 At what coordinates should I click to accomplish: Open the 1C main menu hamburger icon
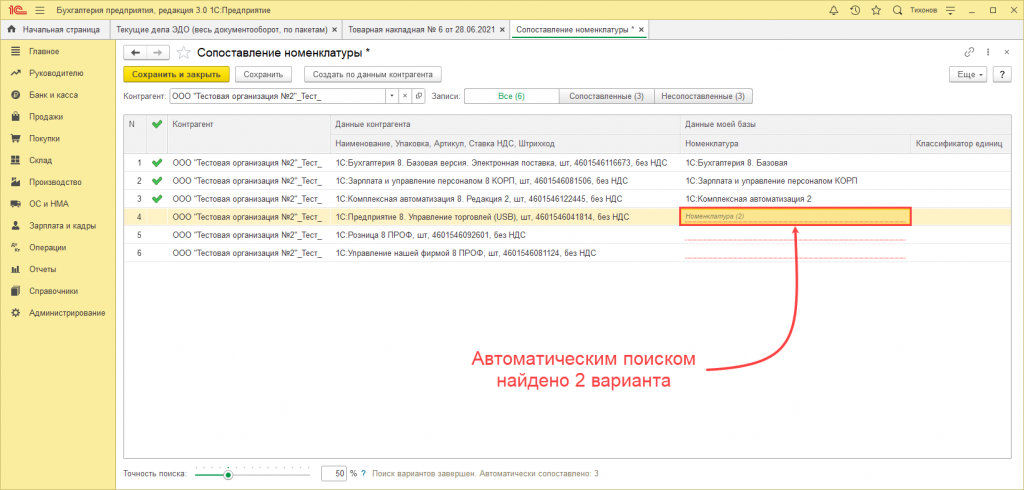[40, 10]
